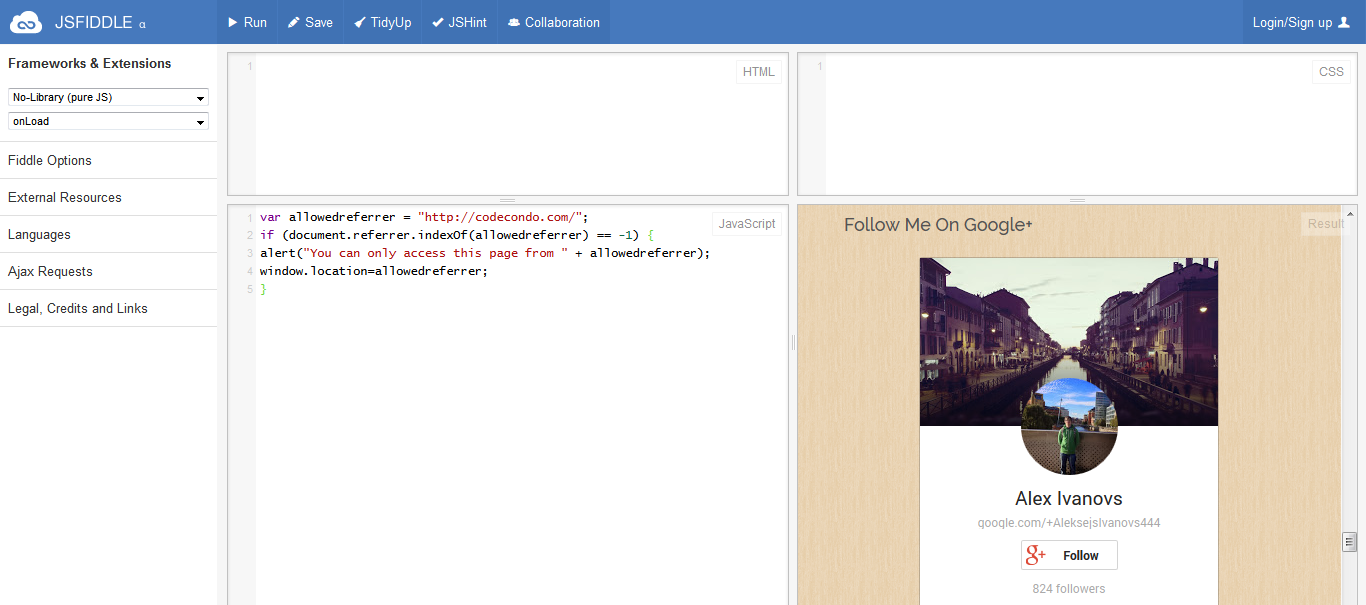
Task: Click inside the CSS editor panel
Action: 1077,124
